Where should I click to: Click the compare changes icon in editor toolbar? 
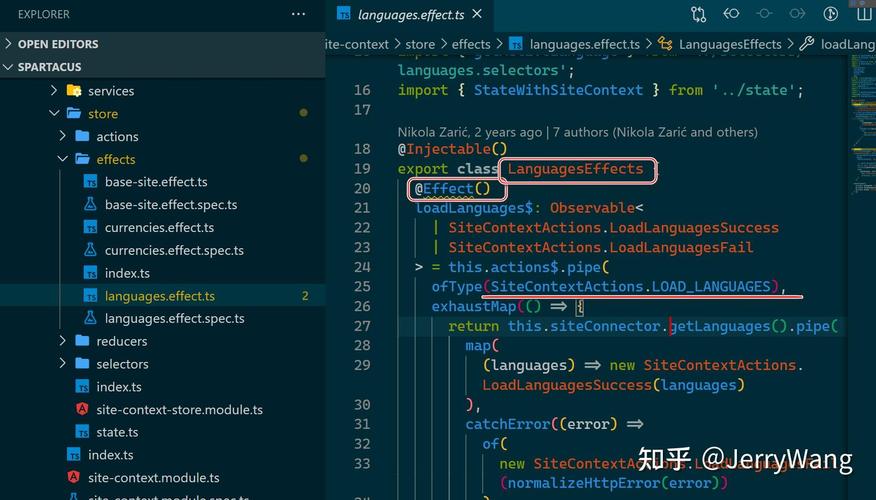pos(698,14)
